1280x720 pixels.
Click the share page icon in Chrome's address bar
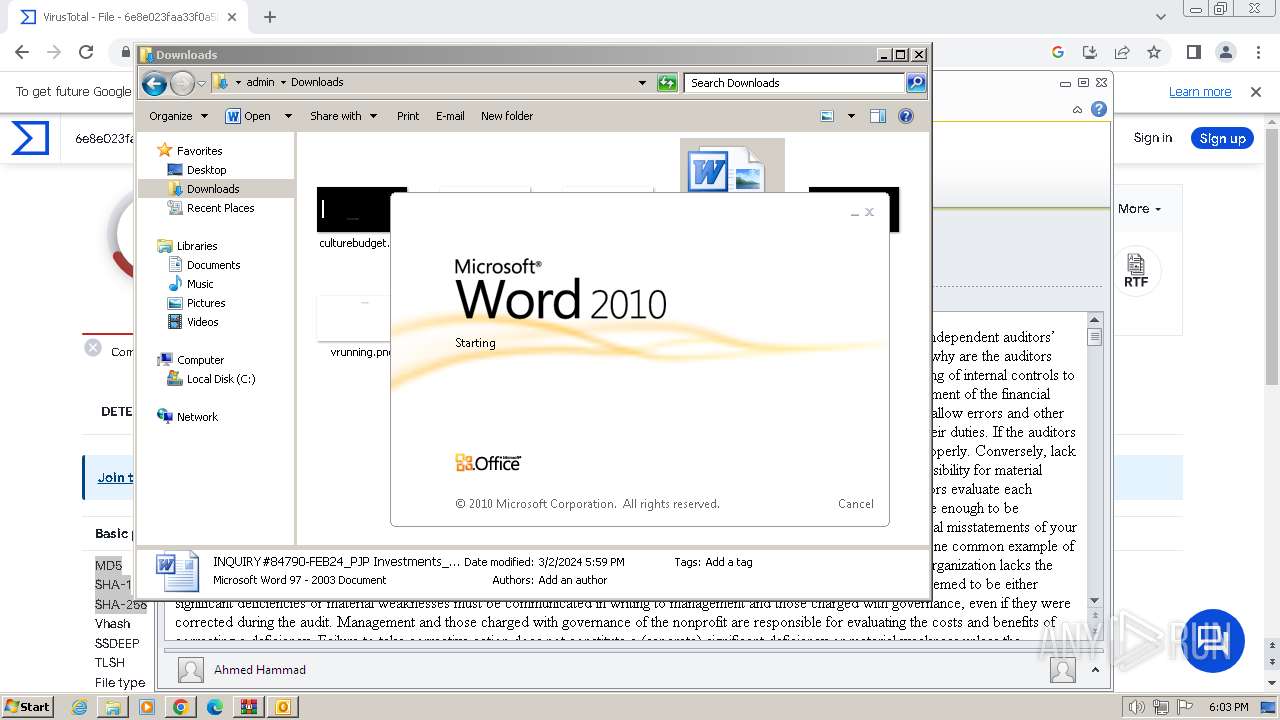[x=1122, y=52]
